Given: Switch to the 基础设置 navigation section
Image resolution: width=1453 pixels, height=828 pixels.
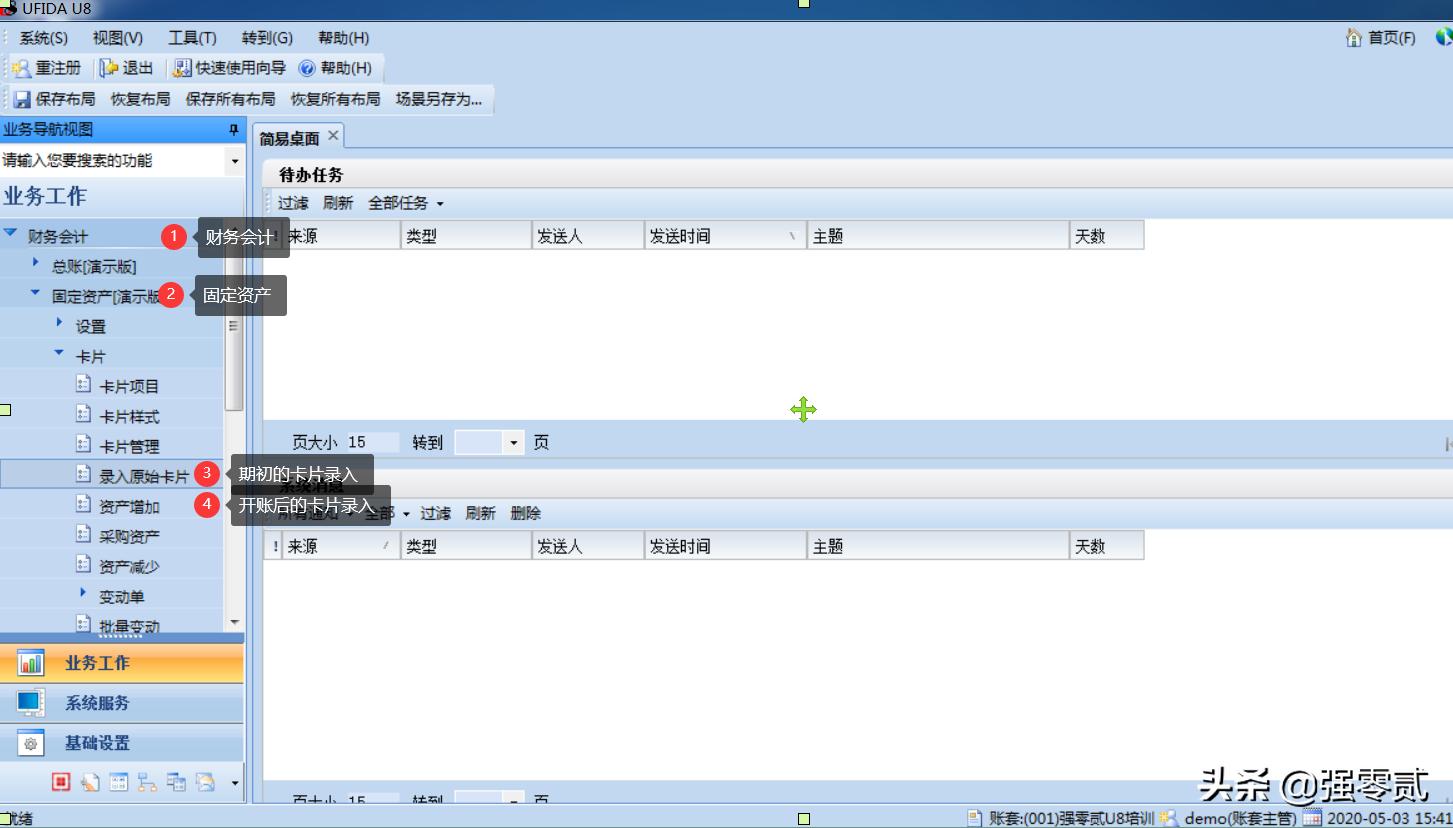Looking at the screenshot, I should (x=100, y=742).
